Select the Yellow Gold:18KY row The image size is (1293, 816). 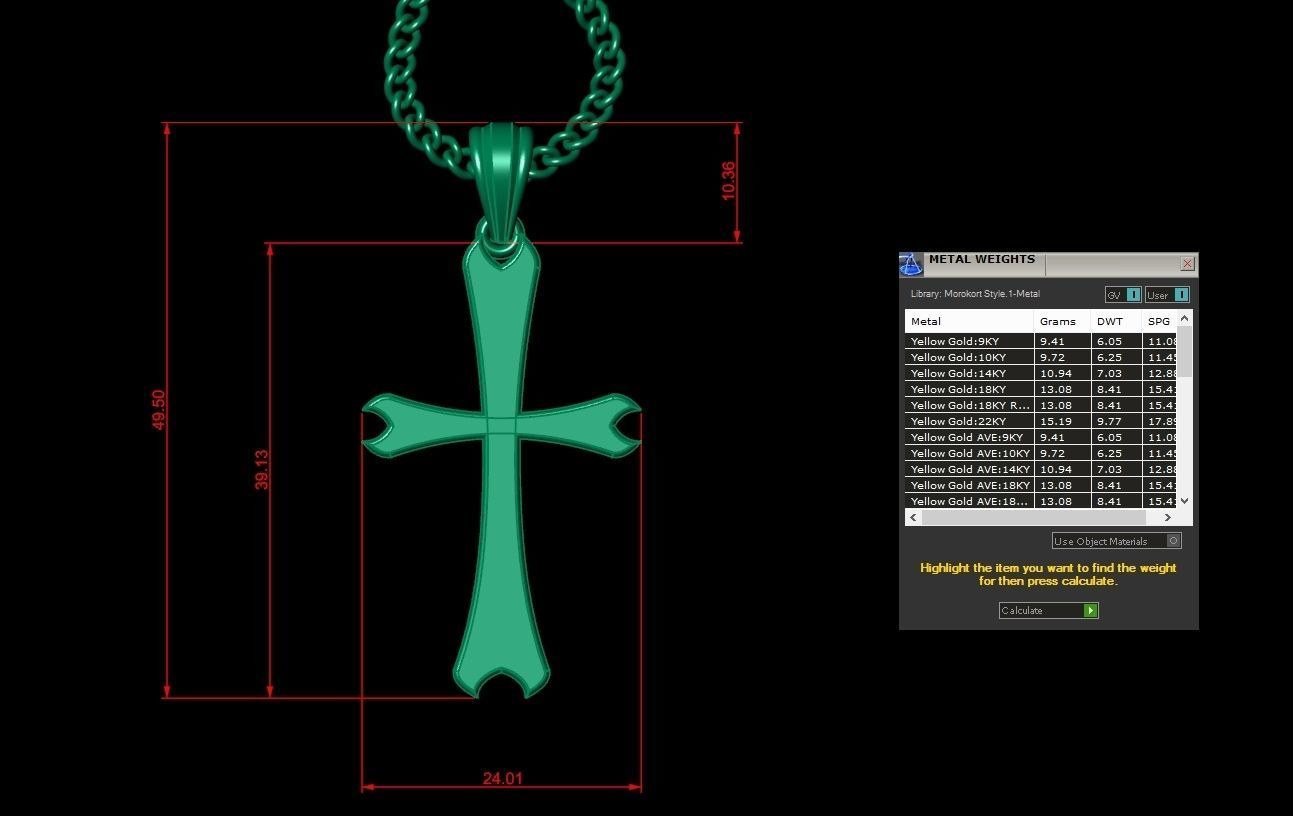click(1040, 389)
